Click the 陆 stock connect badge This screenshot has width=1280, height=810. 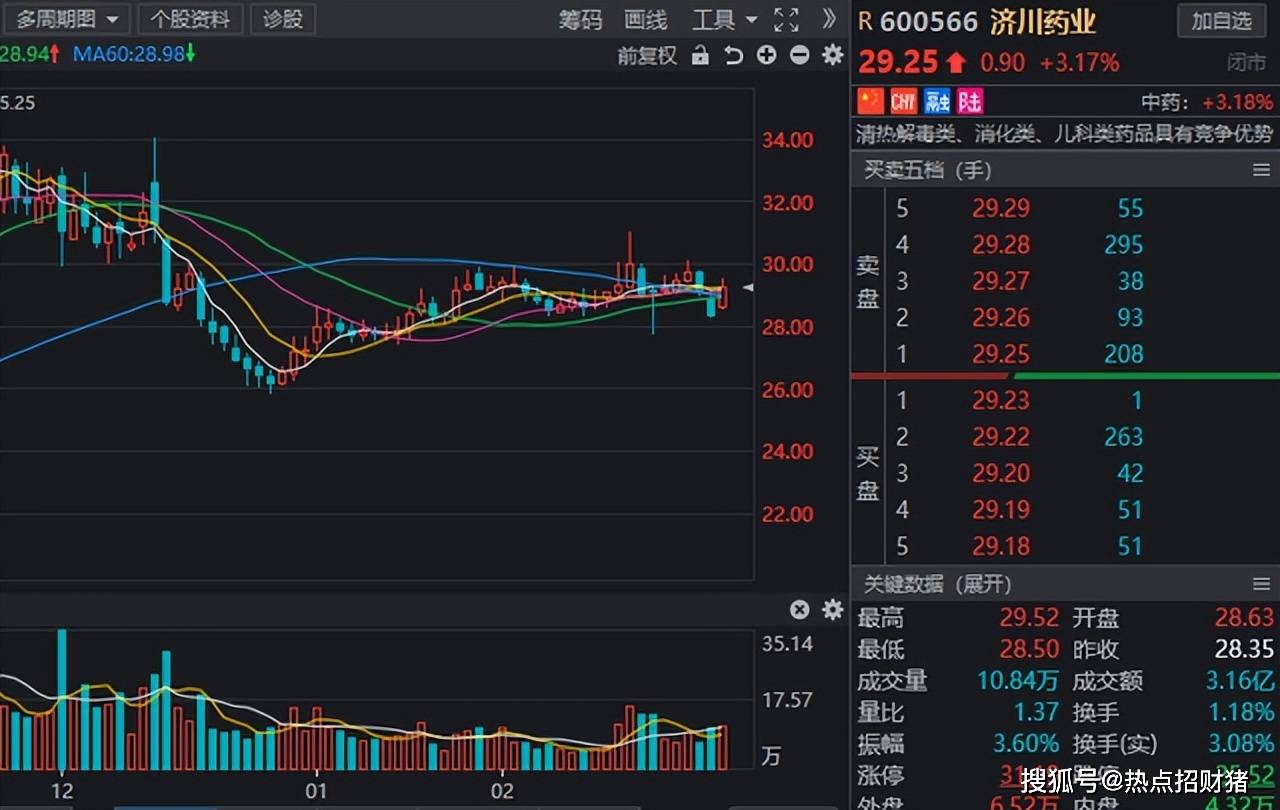tap(969, 101)
